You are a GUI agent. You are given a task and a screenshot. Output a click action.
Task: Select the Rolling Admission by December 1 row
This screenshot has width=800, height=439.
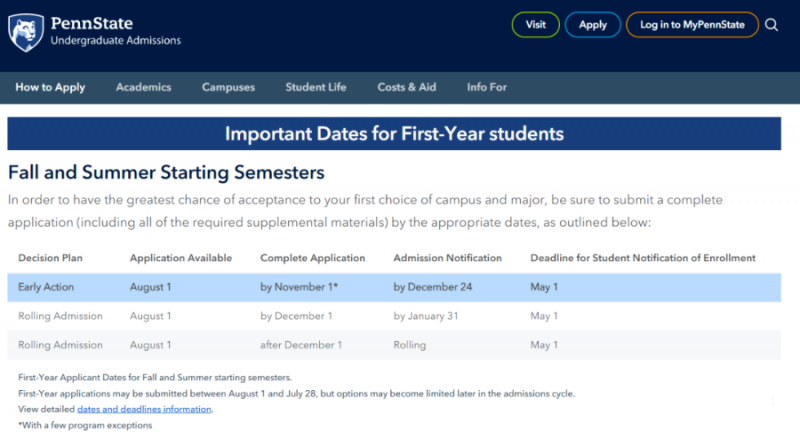tap(394, 316)
